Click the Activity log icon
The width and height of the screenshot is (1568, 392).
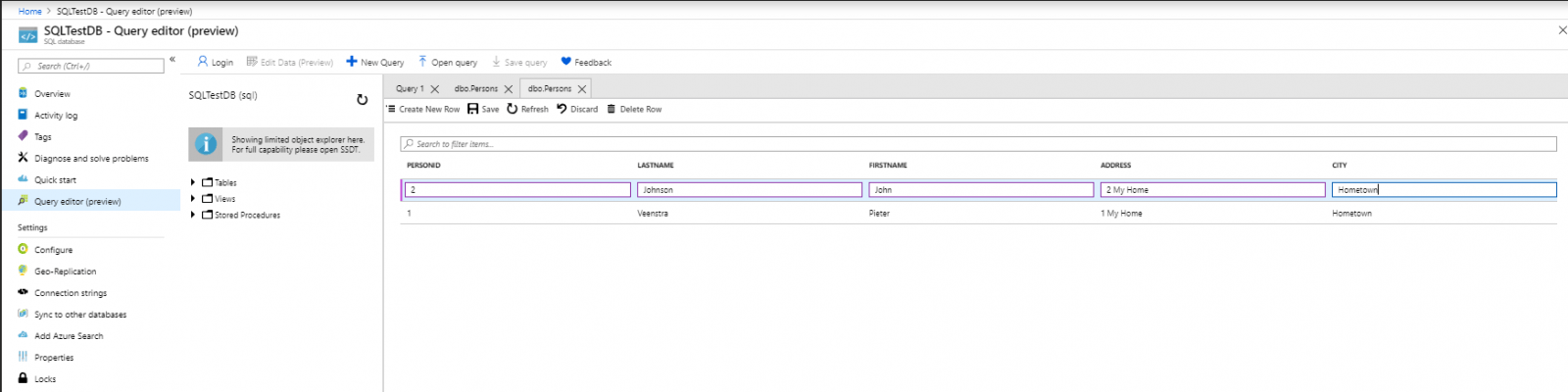[23, 115]
